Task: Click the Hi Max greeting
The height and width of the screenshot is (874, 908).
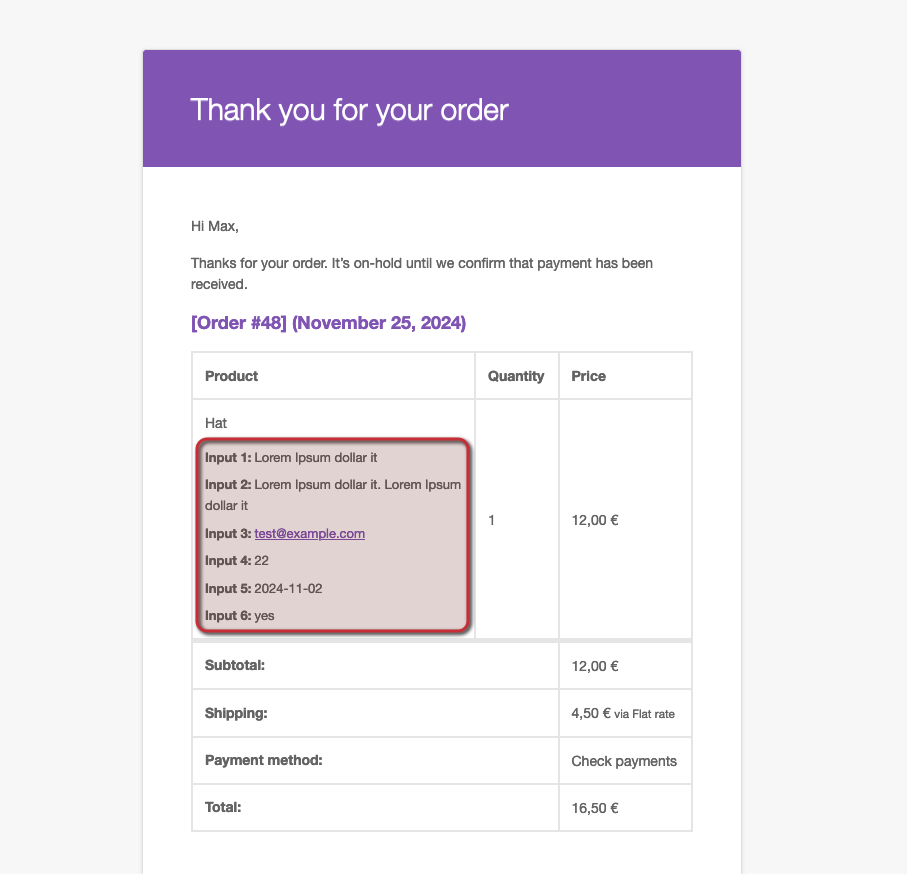Action: coord(214,226)
